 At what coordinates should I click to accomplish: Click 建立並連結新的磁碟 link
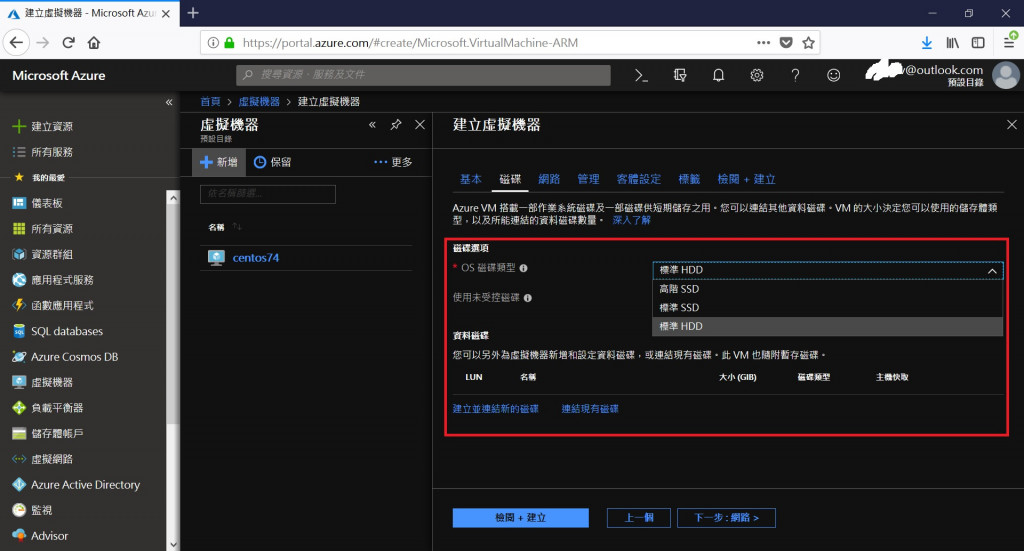click(496, 409)
